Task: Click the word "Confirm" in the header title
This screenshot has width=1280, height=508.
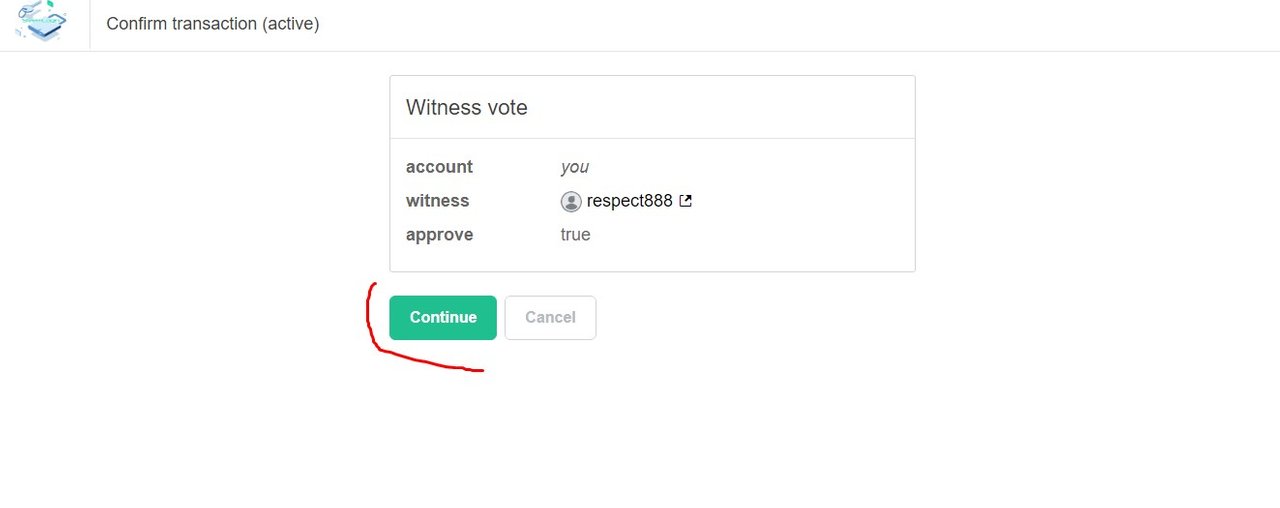Action: pyautogui.click(x=137, y=24)
